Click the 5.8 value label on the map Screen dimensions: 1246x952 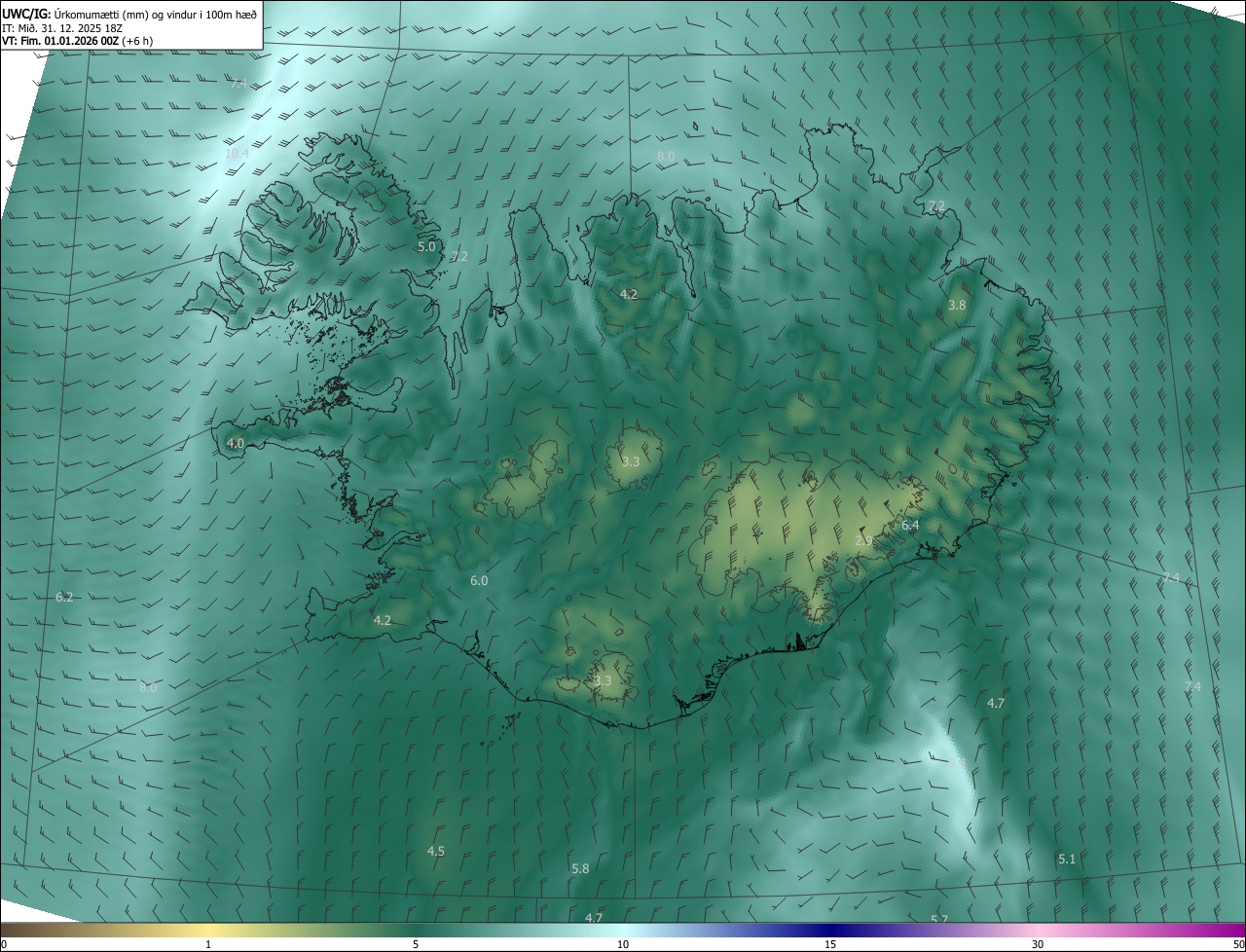580,868
